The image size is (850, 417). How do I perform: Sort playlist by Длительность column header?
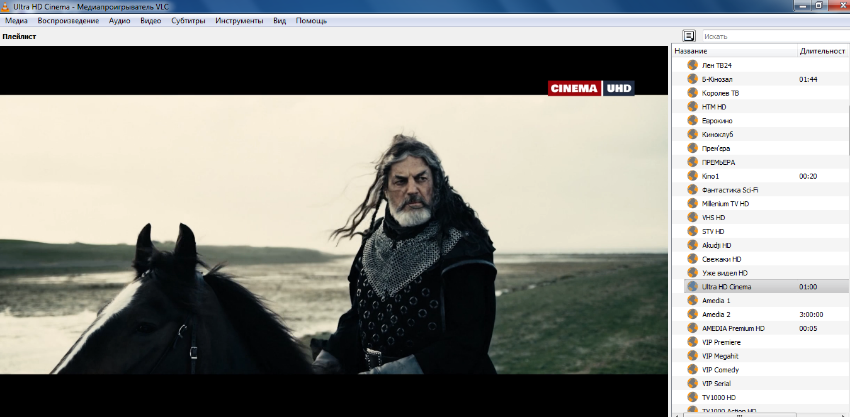[823, 51]
